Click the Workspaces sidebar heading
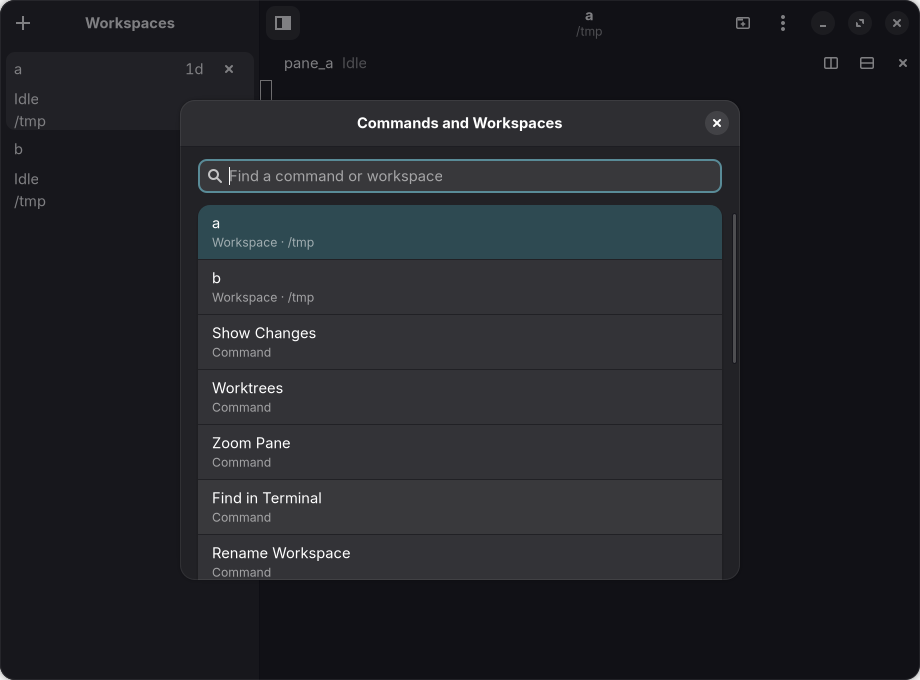 (130, 23)
